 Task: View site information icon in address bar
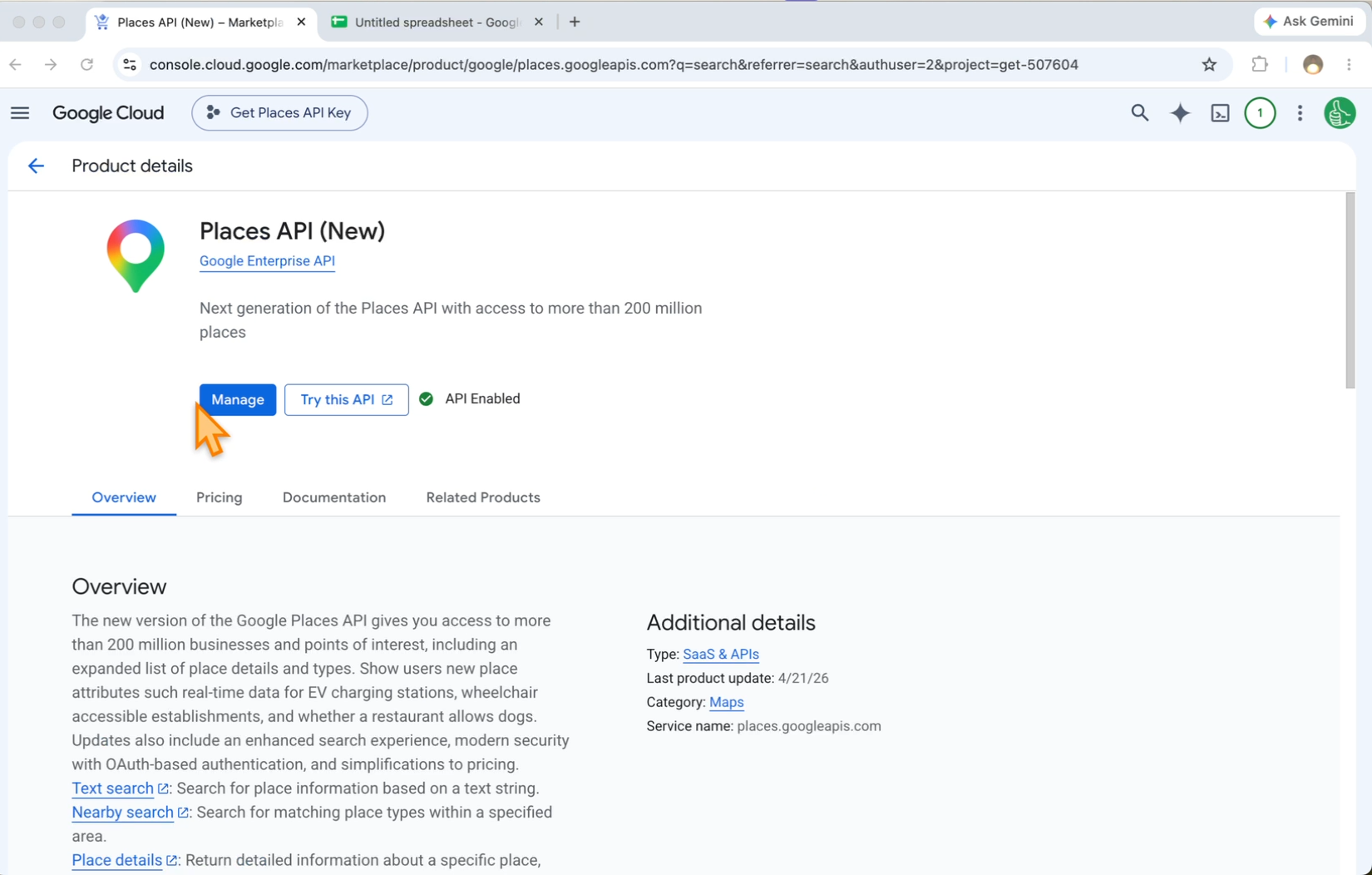tap(130, 65)
